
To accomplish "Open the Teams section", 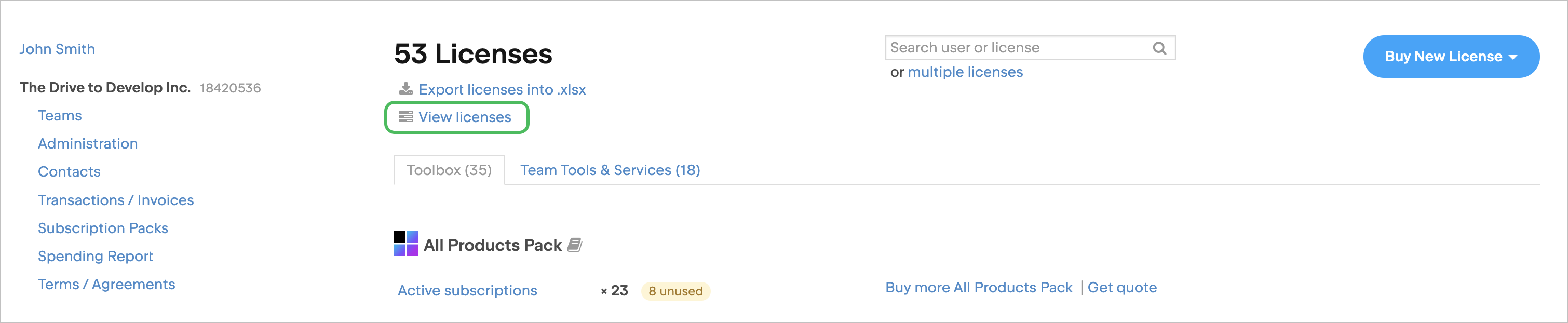I will point(60,115).
